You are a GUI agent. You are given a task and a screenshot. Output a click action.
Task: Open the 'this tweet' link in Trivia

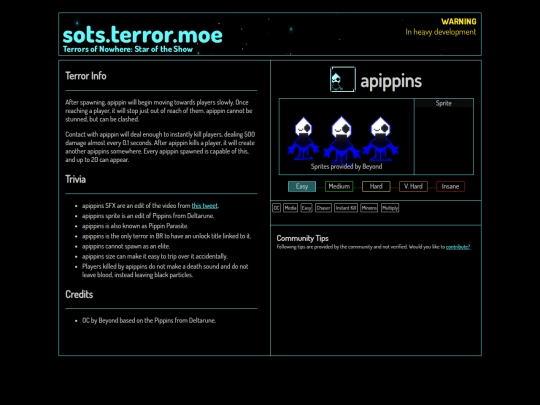(205, 206)
